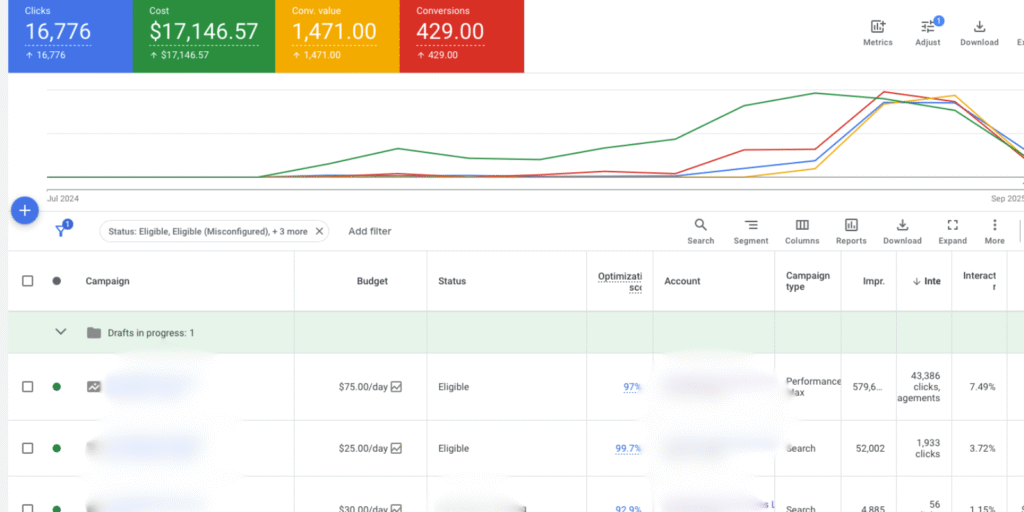The width and height of the screenshot is (1024, 512).
Task: Click the Campaign type column header
Action: [807, 281]
